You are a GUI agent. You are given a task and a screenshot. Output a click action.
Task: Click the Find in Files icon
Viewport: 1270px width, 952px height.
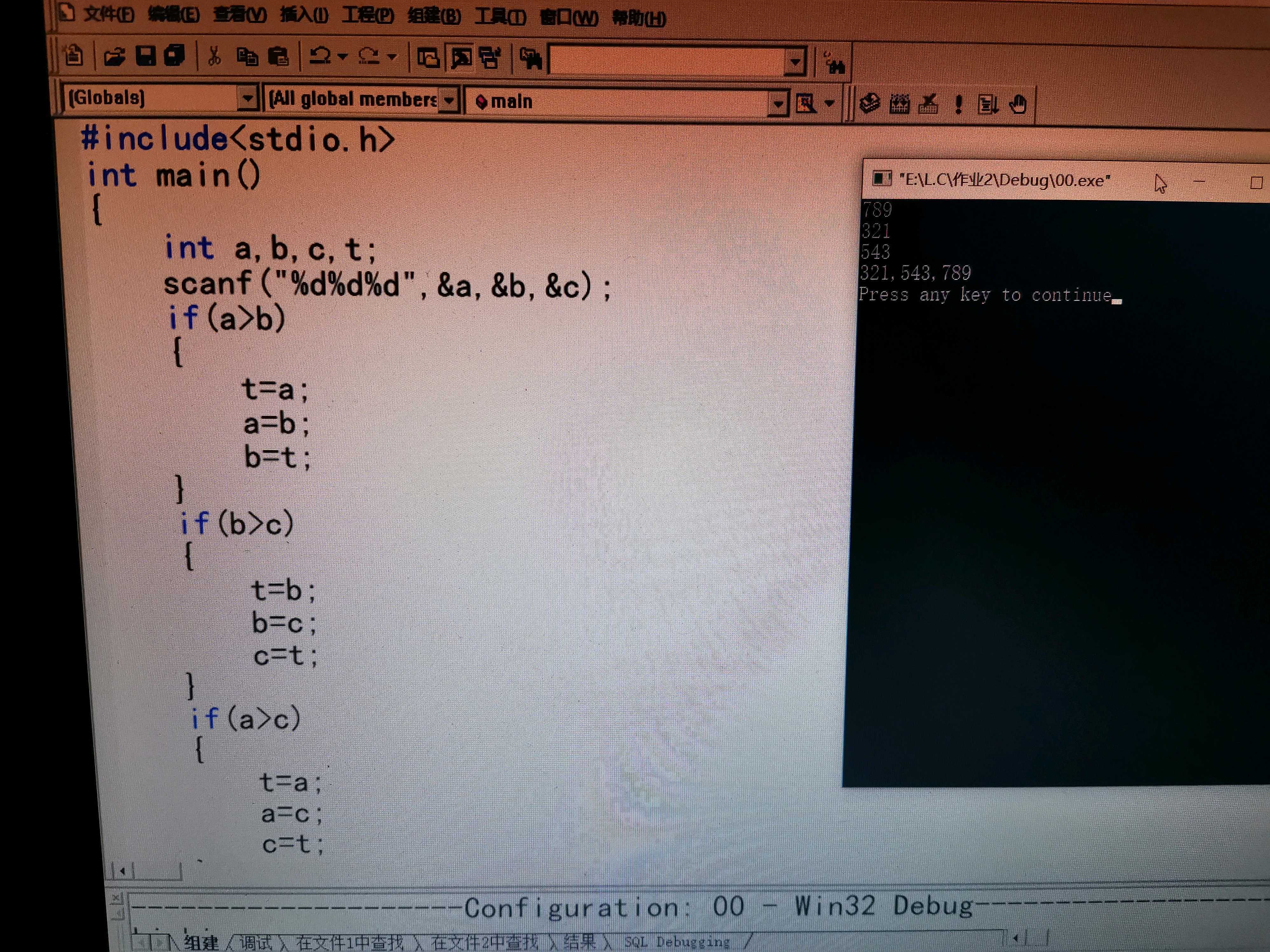531,58
